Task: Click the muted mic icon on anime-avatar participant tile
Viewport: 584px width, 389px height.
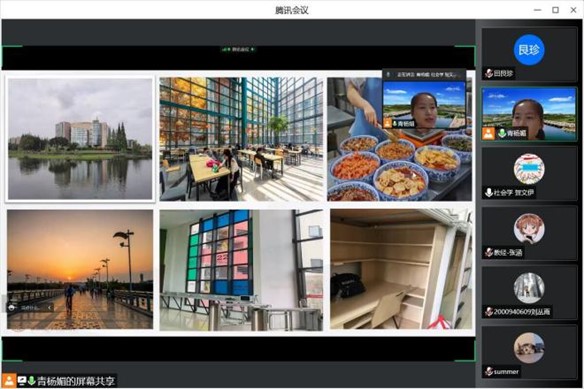Action: (489, 252)
